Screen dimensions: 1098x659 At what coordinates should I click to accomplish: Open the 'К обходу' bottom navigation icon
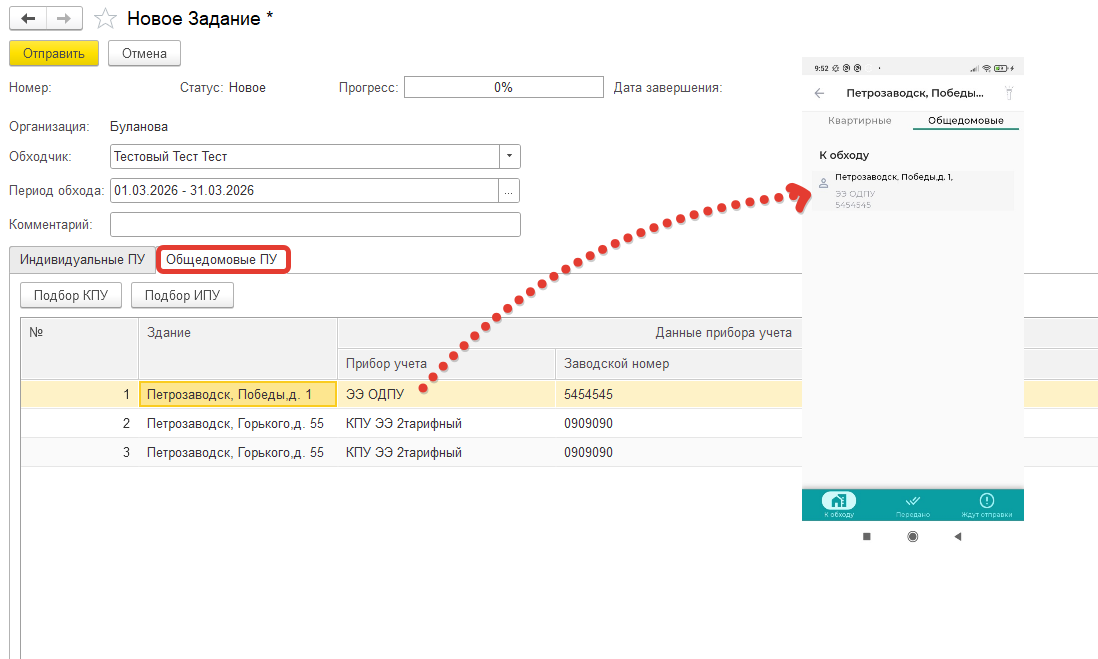pos(838,502)
